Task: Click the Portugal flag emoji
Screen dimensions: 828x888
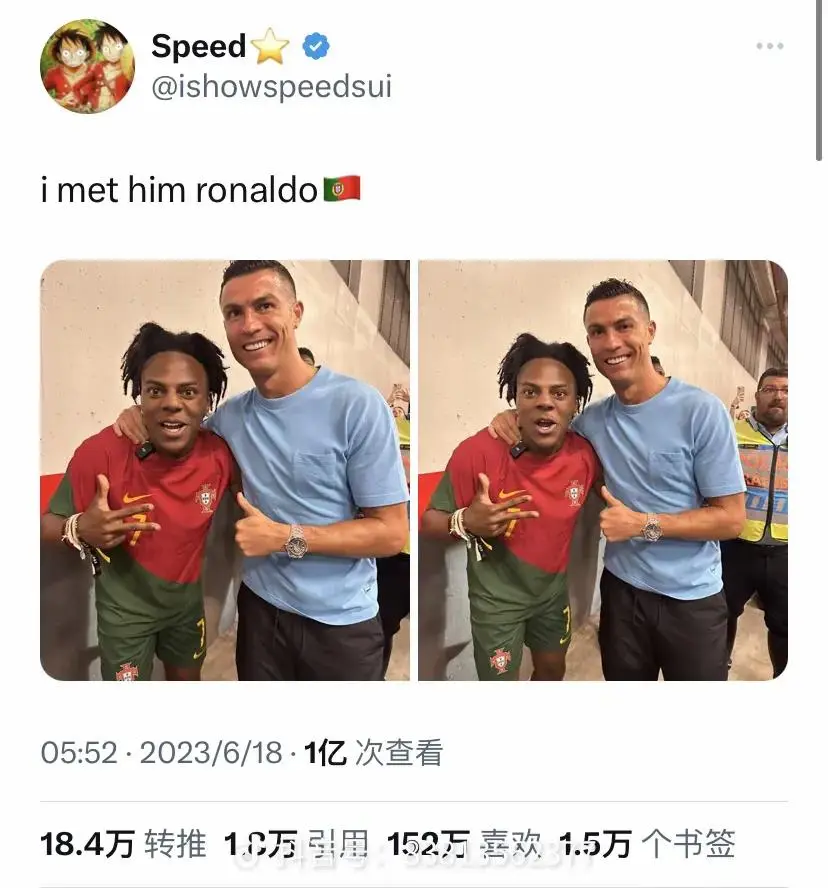Action: tap(342, 189)
